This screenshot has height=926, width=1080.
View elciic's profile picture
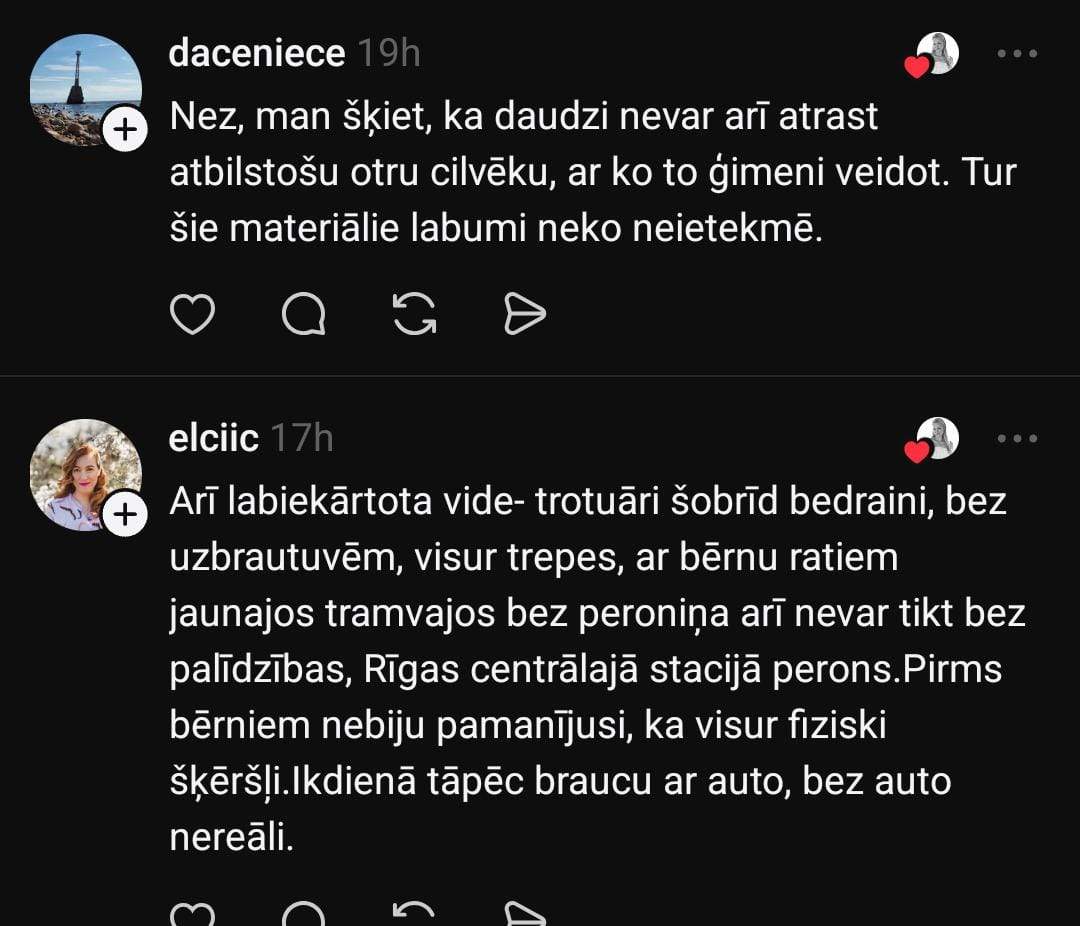pos(80,470)
